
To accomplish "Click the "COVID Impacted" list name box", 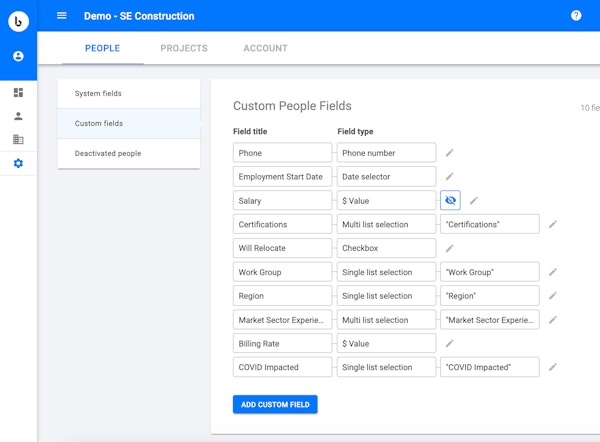I will click(489, 367).
